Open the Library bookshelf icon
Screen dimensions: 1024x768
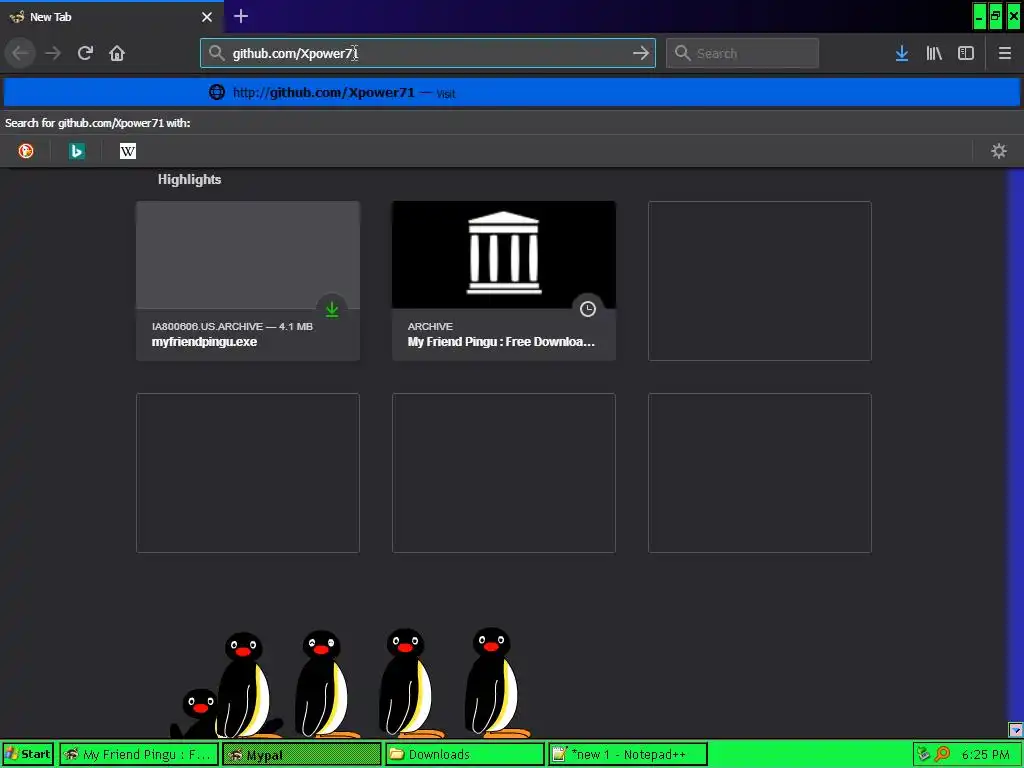click(x=934, y=53)
